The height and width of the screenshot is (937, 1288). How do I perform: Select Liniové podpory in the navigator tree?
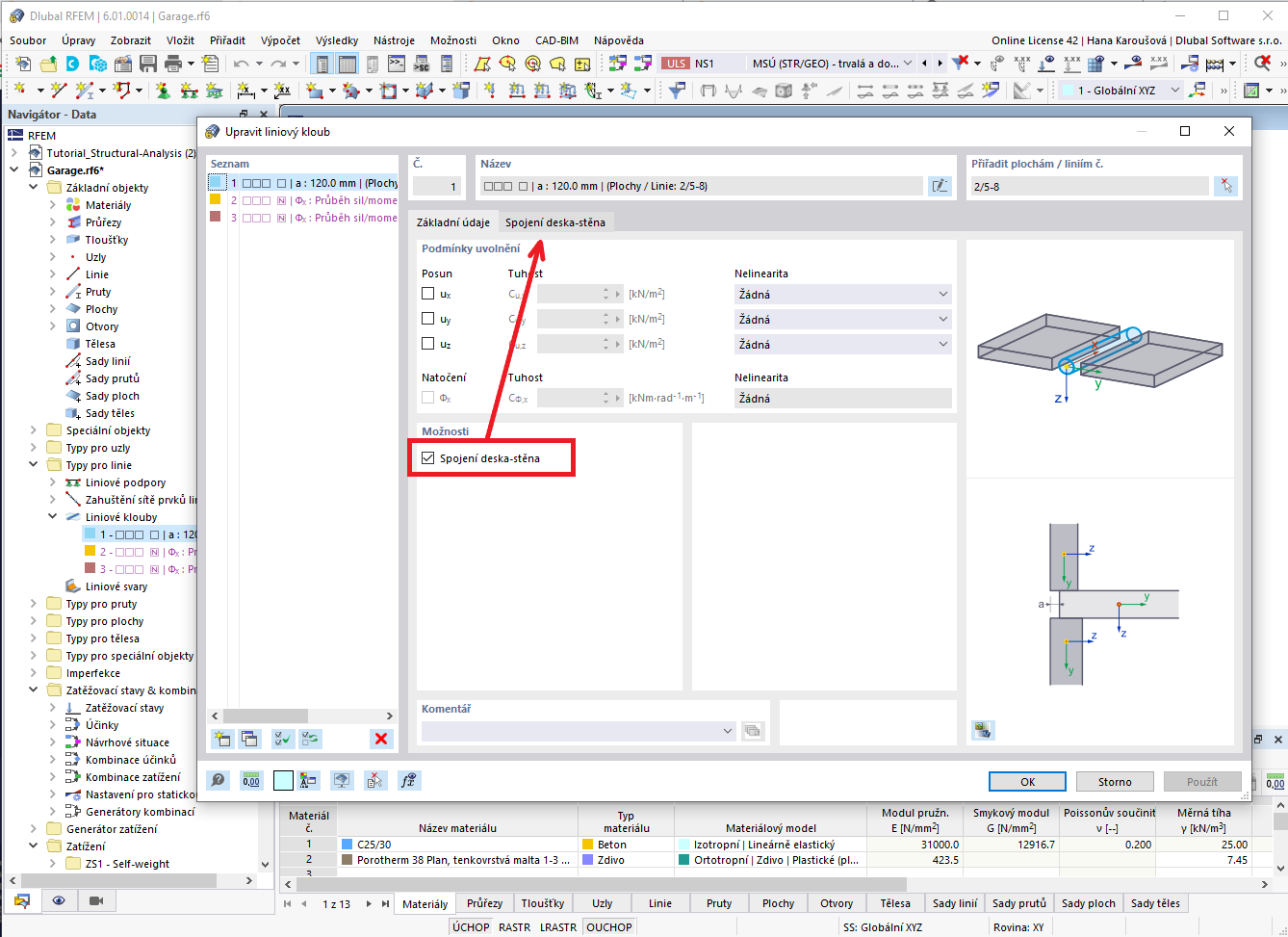[125, 482]
